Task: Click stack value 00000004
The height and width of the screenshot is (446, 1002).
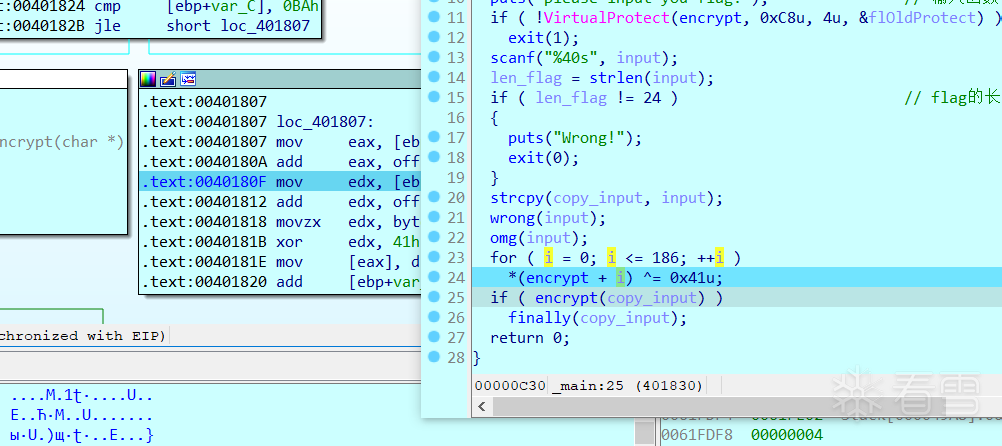Action: pyautogui.click(x=787, y=435)
